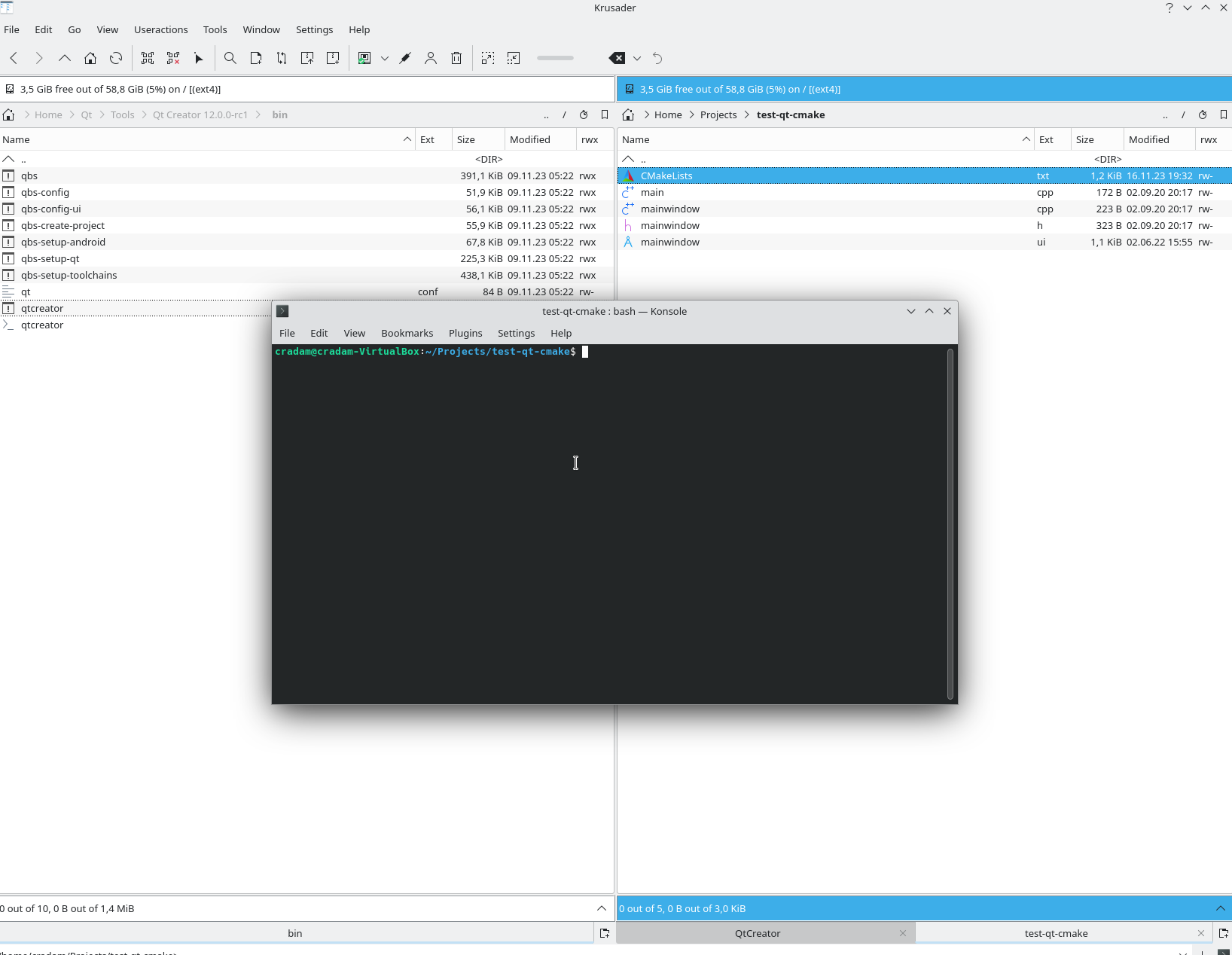Open Konsole's Bookmarks menu

(x=407, y=333)
